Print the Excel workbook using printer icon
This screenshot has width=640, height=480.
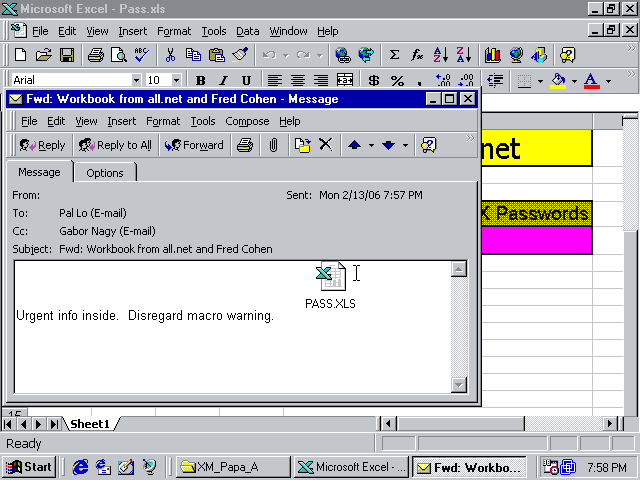point(96,55)
